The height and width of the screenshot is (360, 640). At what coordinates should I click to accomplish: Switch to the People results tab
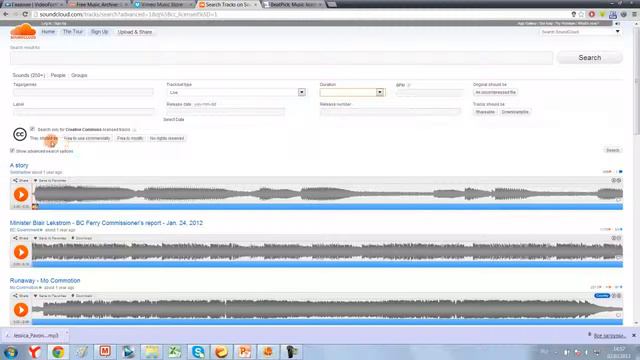point(58,75)
